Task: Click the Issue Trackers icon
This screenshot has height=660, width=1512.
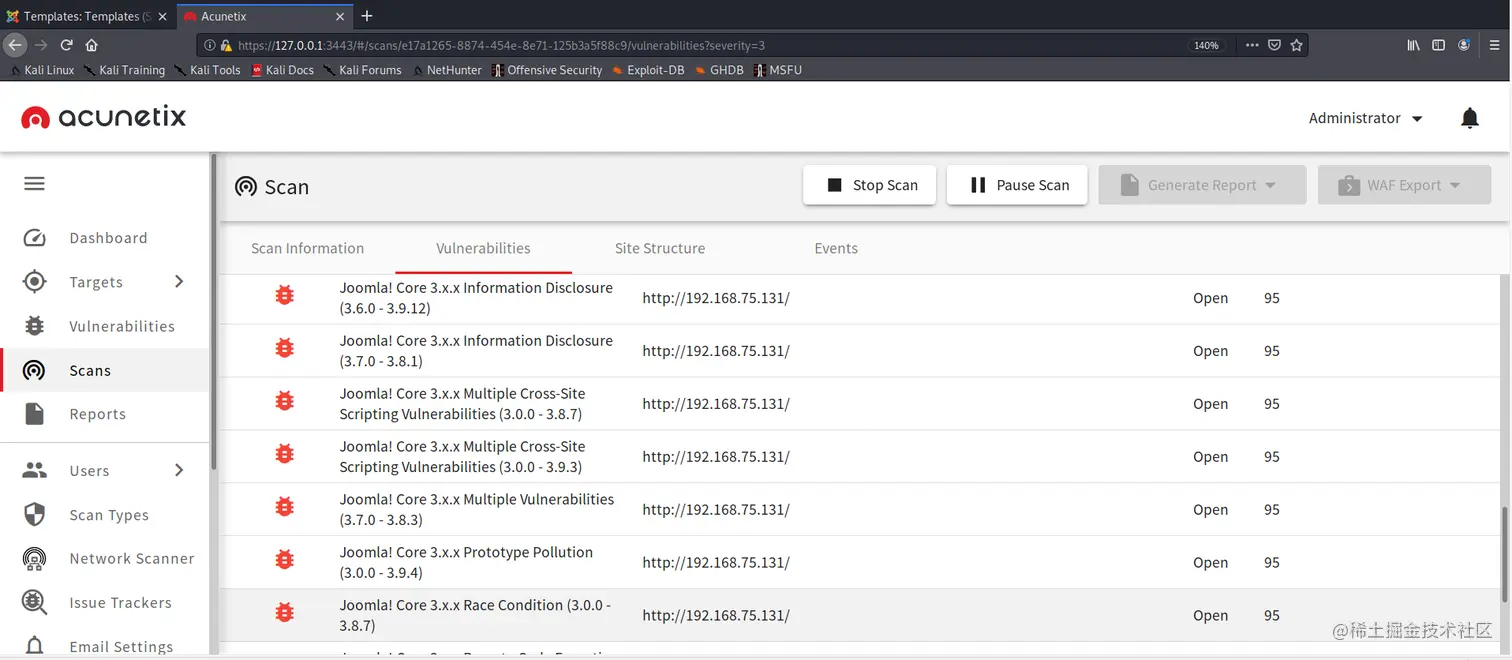Action: tap(35, 602)
